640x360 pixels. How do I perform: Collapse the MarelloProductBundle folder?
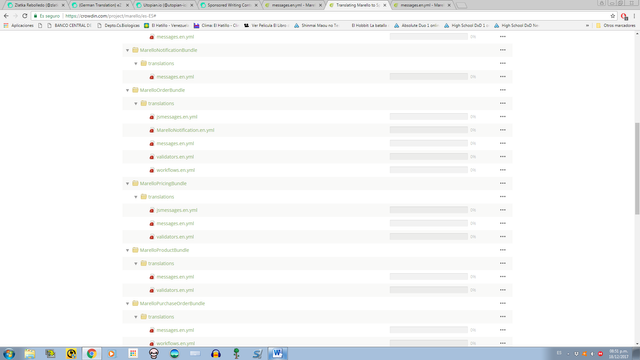tap(127, 250)
